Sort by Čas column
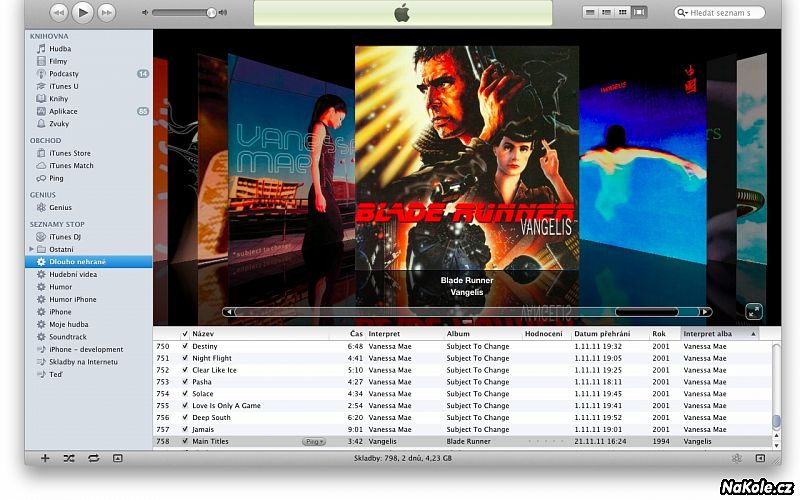800x500 pixels. click(x=356, y=334)
